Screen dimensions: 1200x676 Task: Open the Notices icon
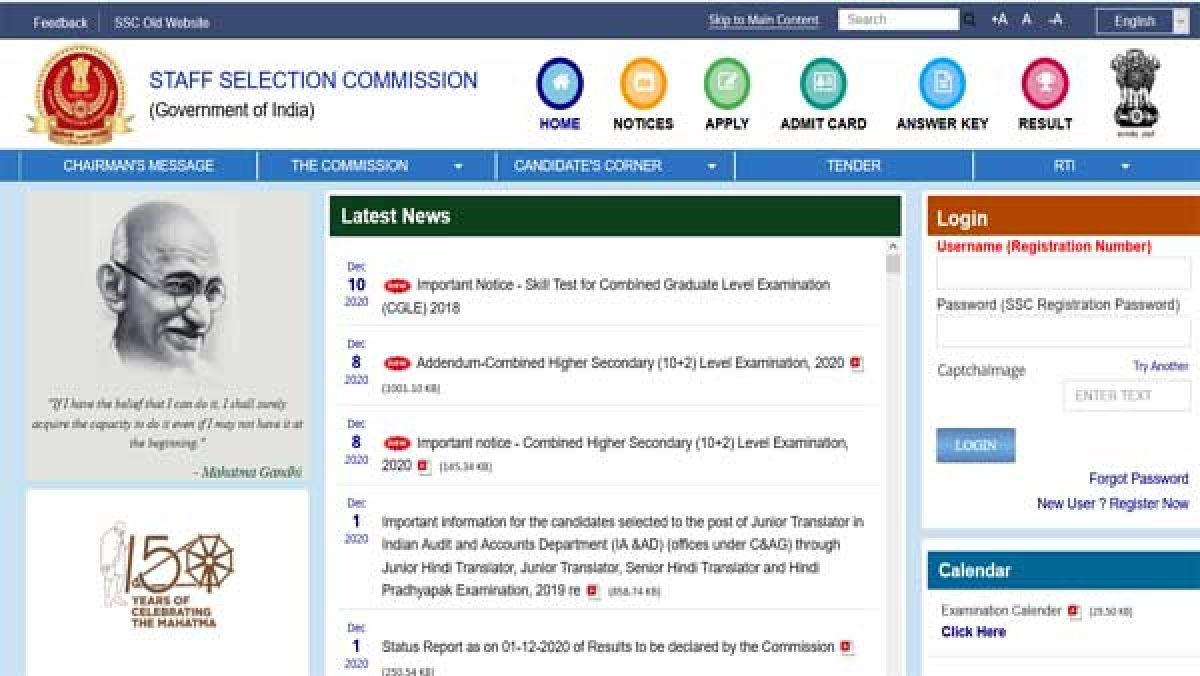pos(643,84)
